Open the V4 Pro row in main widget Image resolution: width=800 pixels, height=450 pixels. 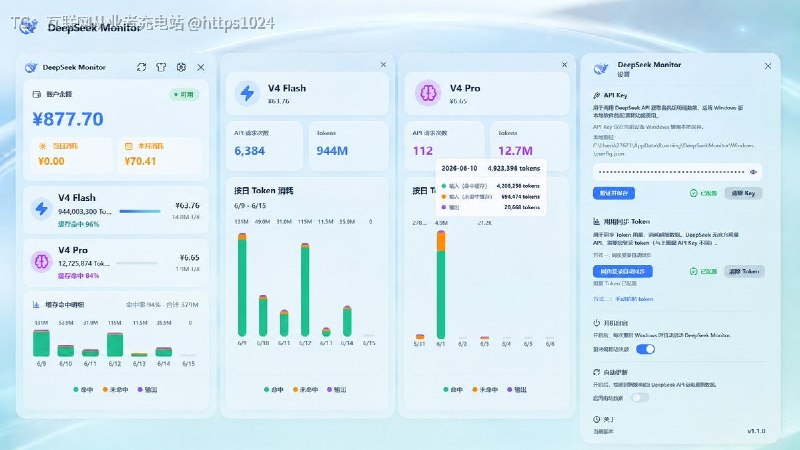[116, 262]
